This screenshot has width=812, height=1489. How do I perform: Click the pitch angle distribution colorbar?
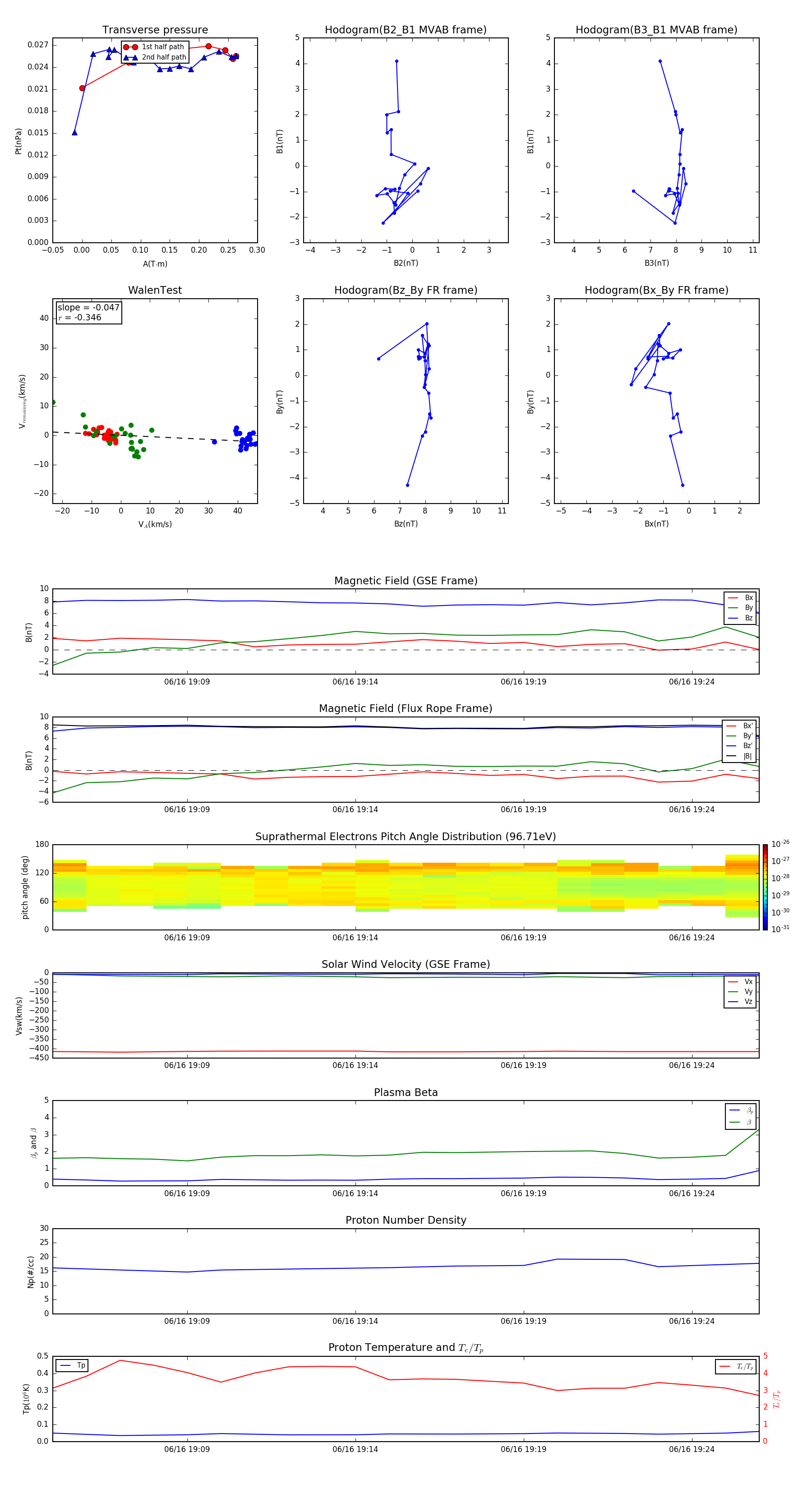coord(765,887)
